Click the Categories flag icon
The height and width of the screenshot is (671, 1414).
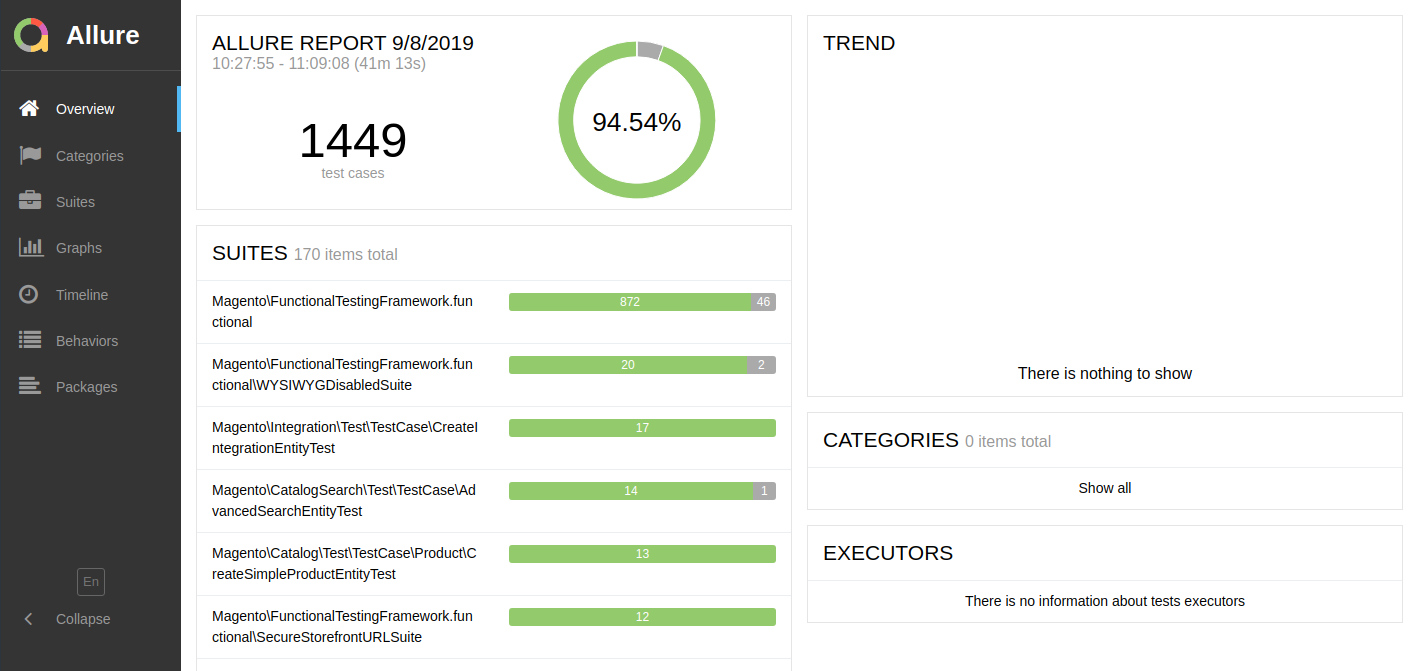(x=30, y=155)
